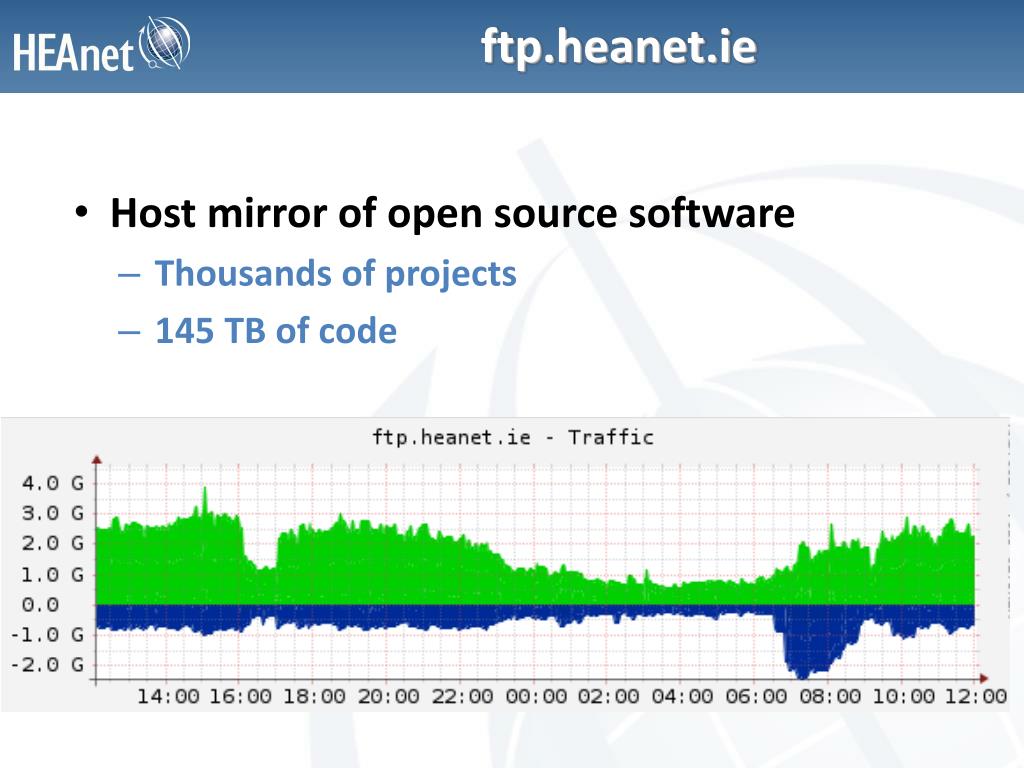Click the 00:00 time axis label
Image resolution: width=1024 pixels, height=768 pixels.
point(536,696)
